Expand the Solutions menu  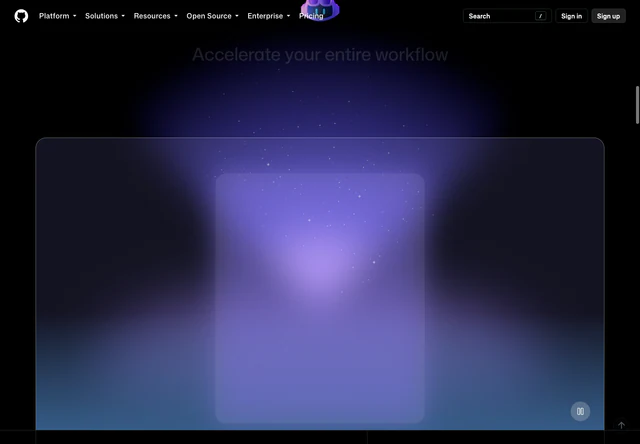tap(105, 16)
